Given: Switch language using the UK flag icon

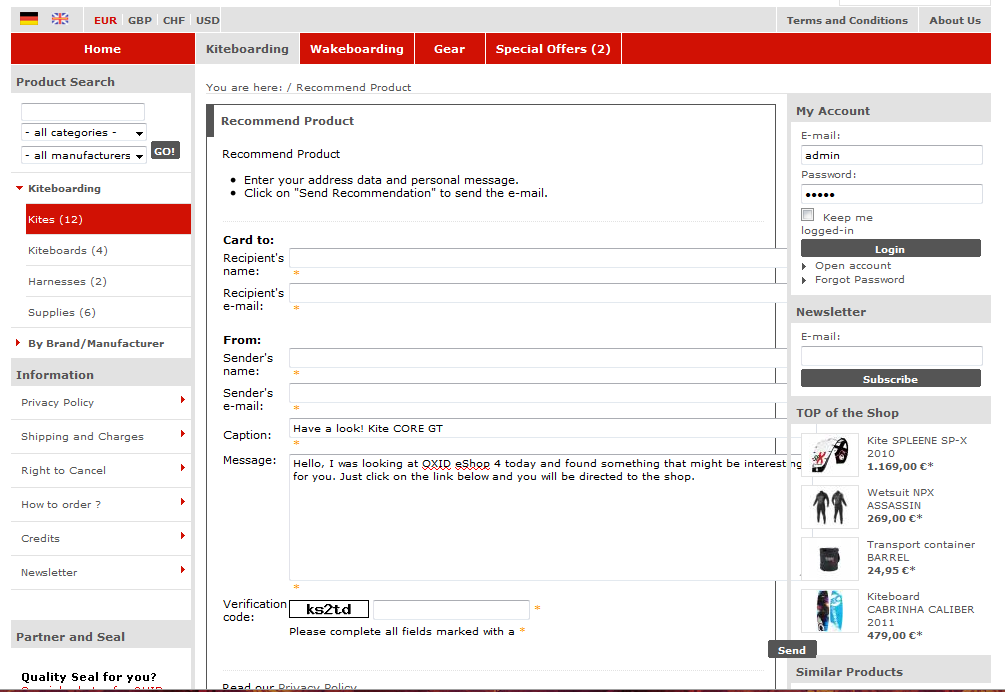Looking at the screenshot, I should tap(61, 19).
